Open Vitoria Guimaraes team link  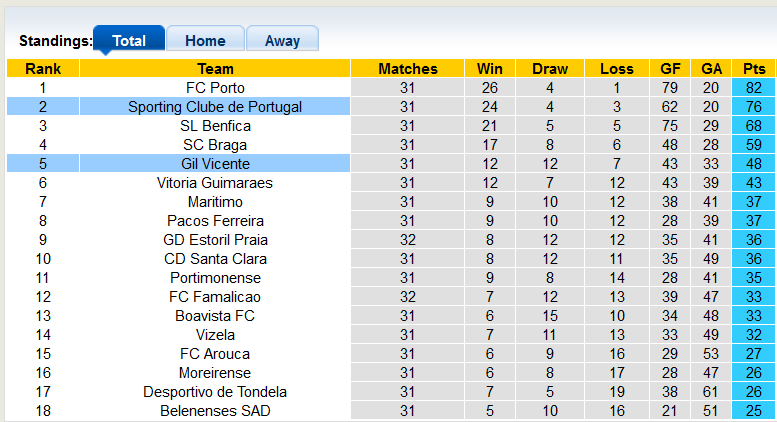click(215, 183)
